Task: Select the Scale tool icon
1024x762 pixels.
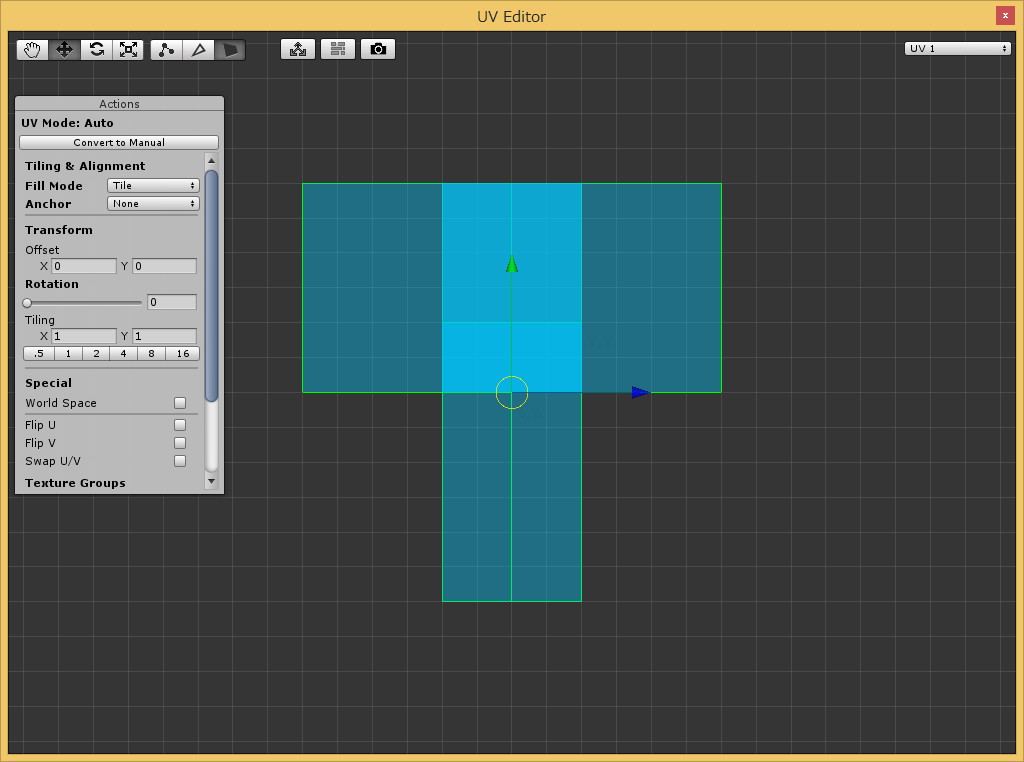Action: tap(128, 50)
